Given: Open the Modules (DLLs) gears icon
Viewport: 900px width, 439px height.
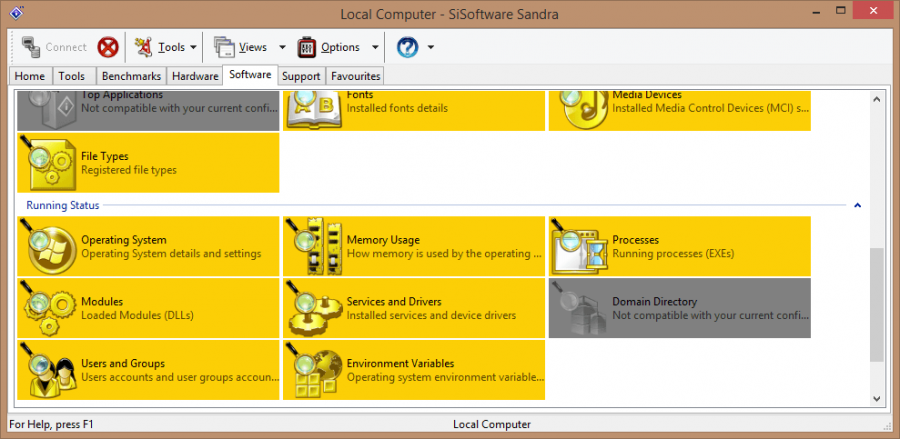Looking at the screenshot, I should [x=47, y=308].
